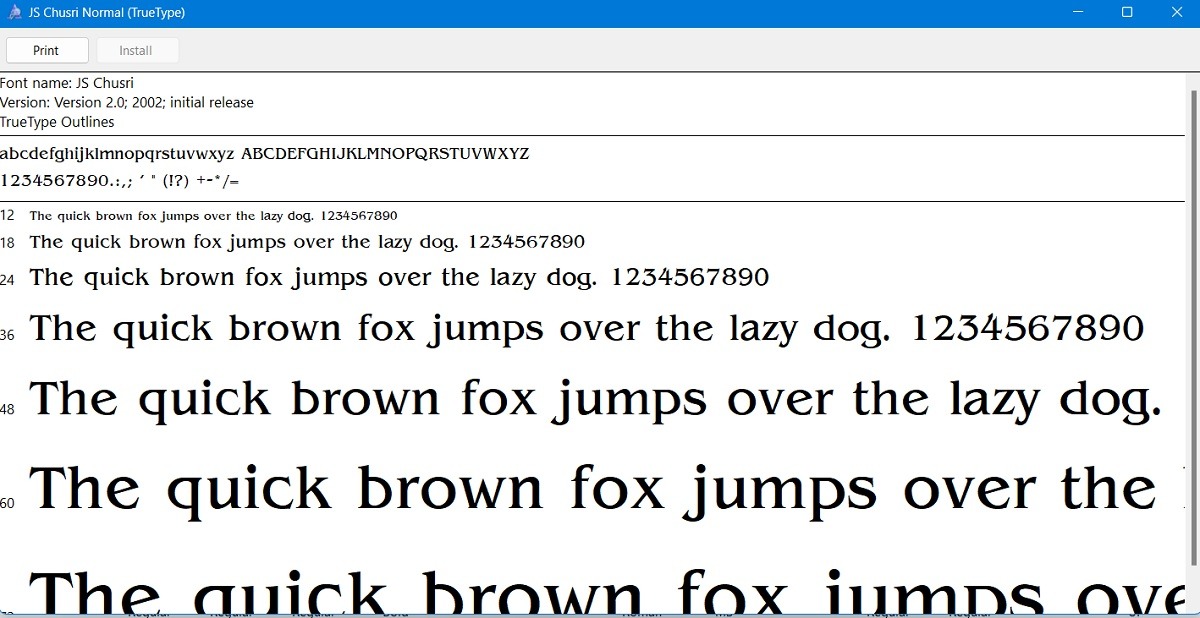The height and width of the screenshot is (618, 1200).
Task: Click the grayed-out Install button
Action: (137, 49)
